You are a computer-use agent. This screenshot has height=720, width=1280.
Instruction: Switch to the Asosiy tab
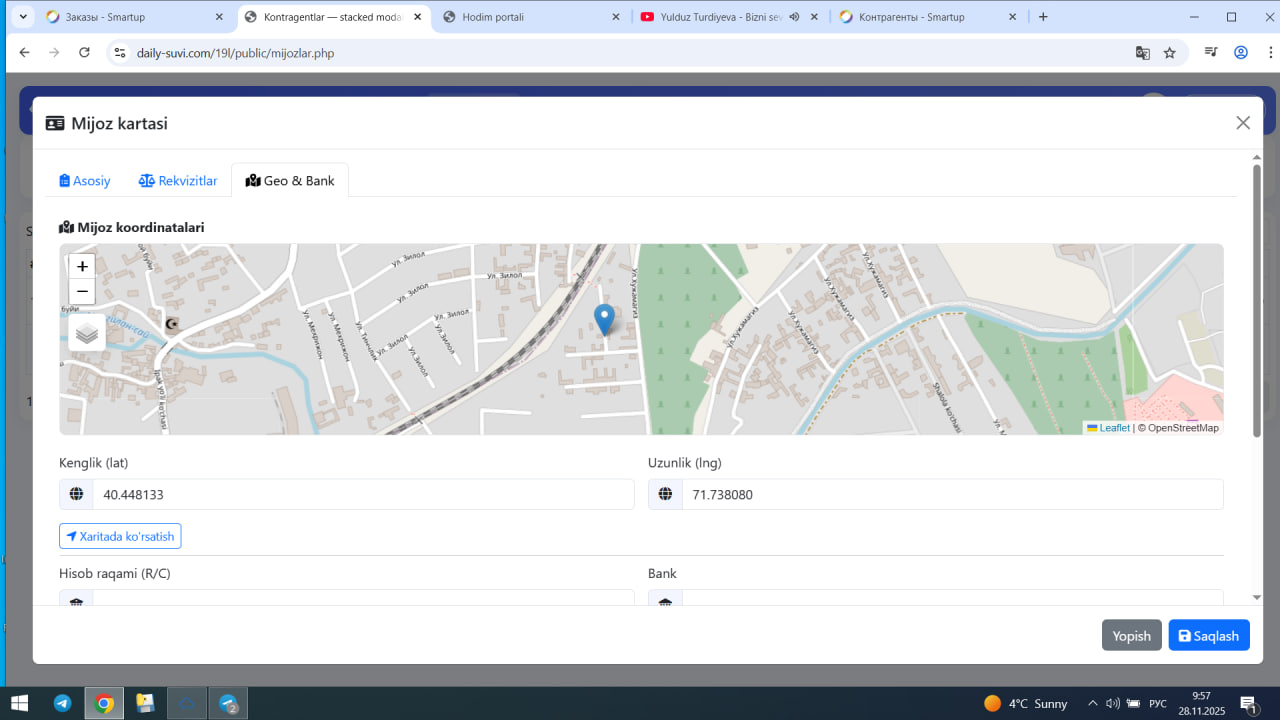pyautogui.click(x=85, y=181)
